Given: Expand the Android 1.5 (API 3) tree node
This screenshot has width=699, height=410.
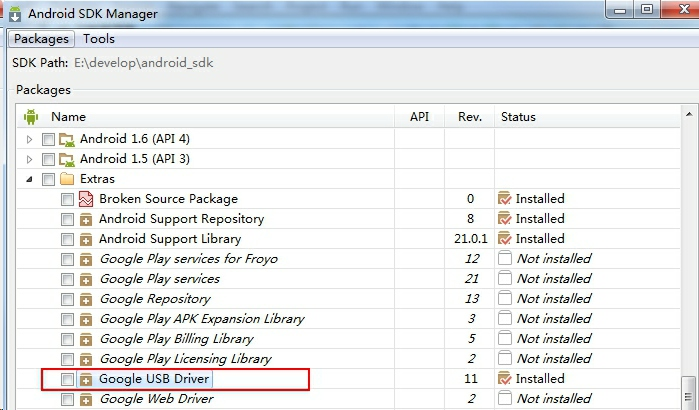Looking at the screenshot, I should click(29, 160).
